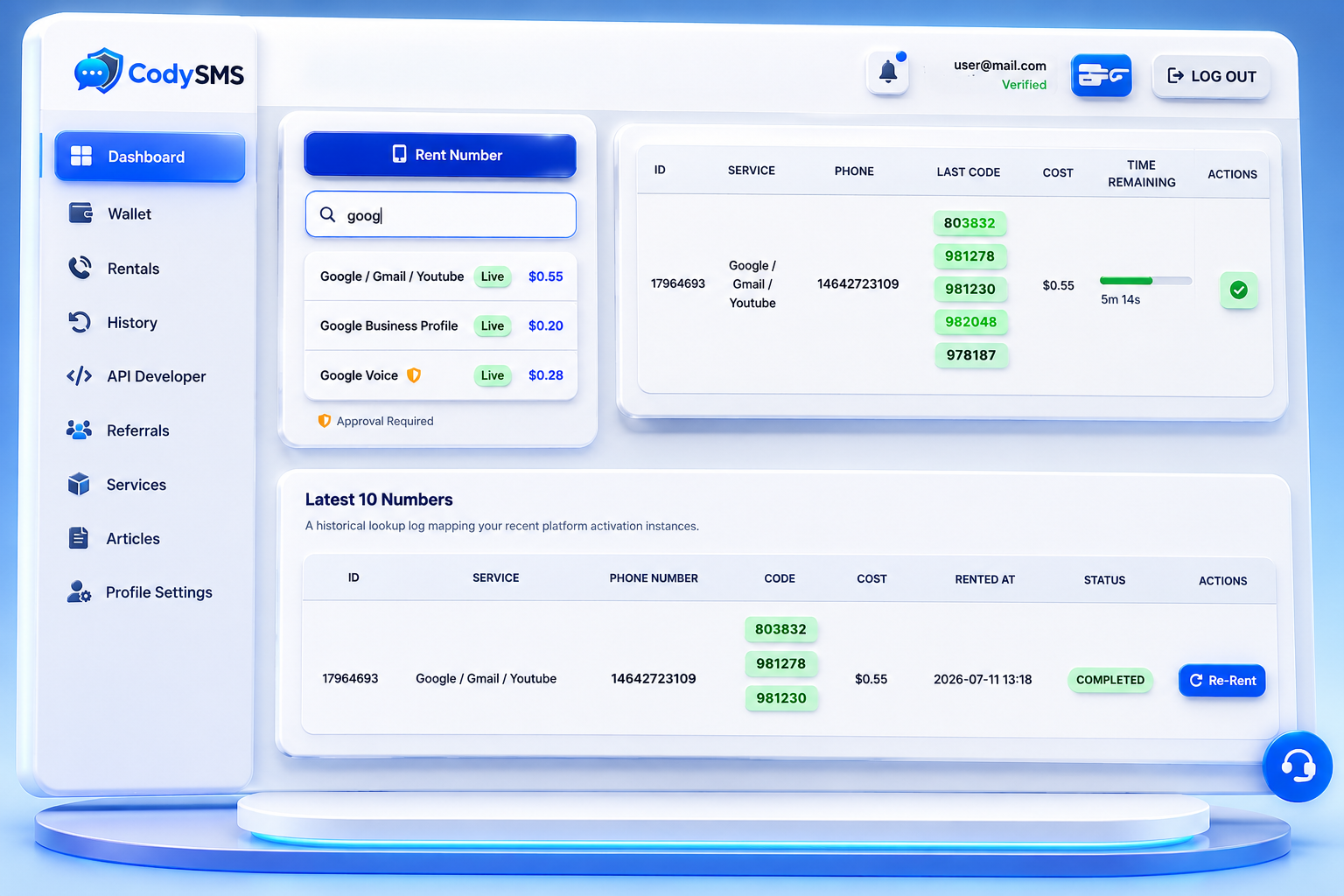Click the Dashboard grid icon
This screenshot has width=1344, height=896.
coord(81,157)
